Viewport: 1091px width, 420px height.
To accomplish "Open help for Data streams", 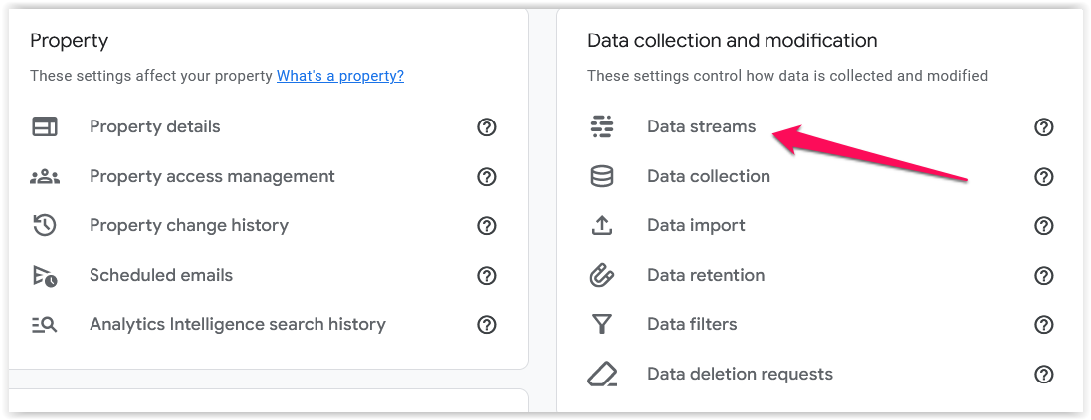I will tap(1044, 127).
